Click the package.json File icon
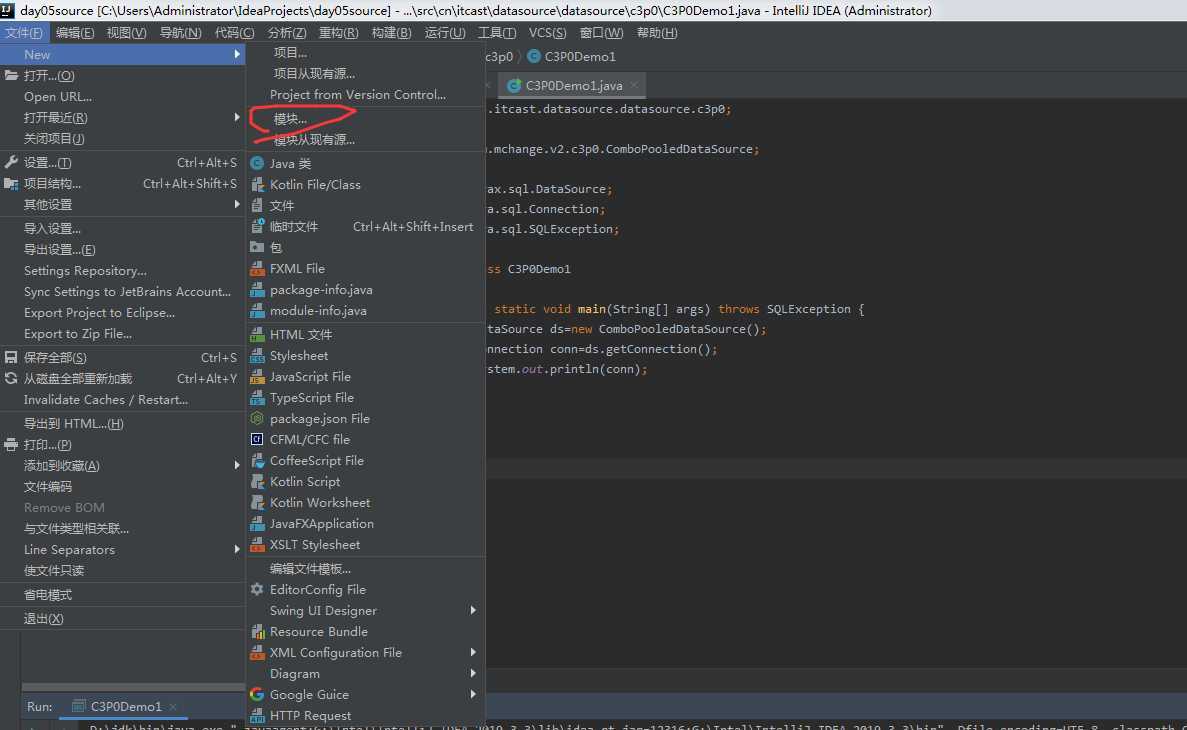This screenshot has width=1187, height=730. (257, 419)
